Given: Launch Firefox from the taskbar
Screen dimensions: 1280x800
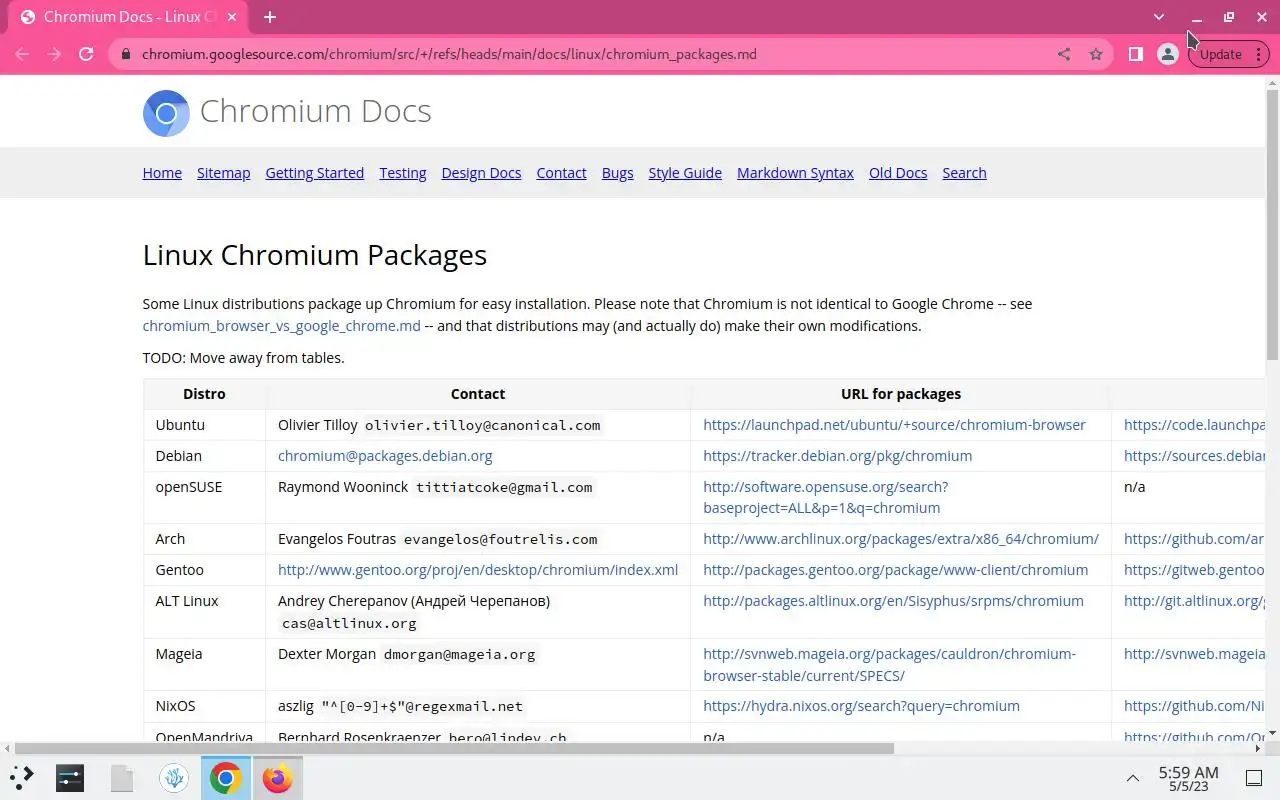Looking at the screenshot, I should tap(278, 777).
